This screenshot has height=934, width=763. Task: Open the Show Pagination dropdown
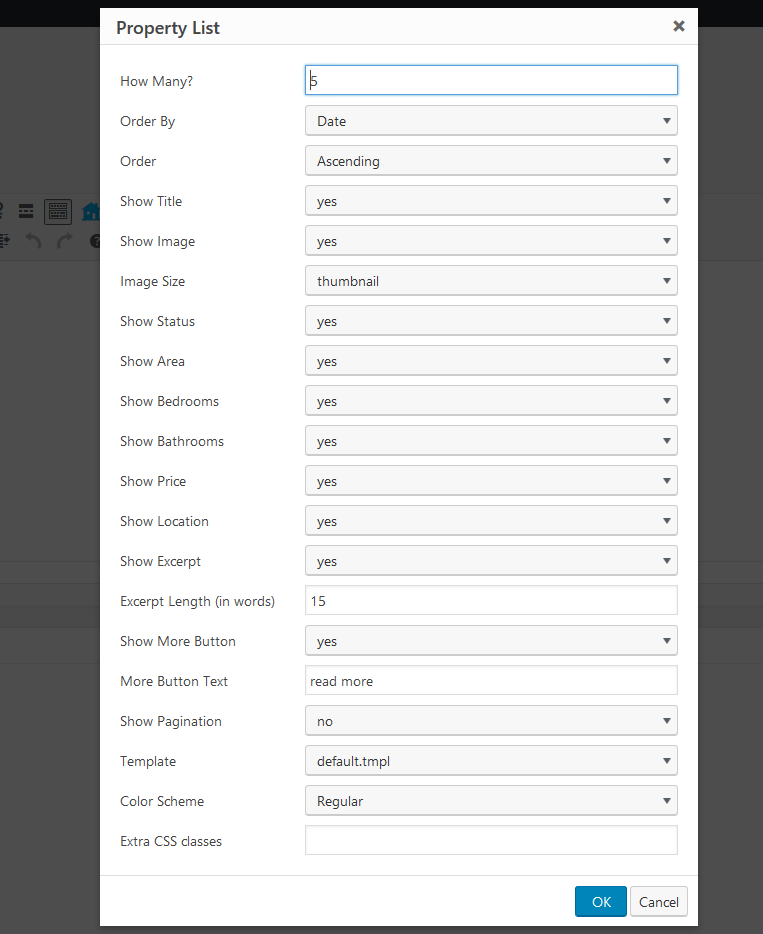[490, 720]
